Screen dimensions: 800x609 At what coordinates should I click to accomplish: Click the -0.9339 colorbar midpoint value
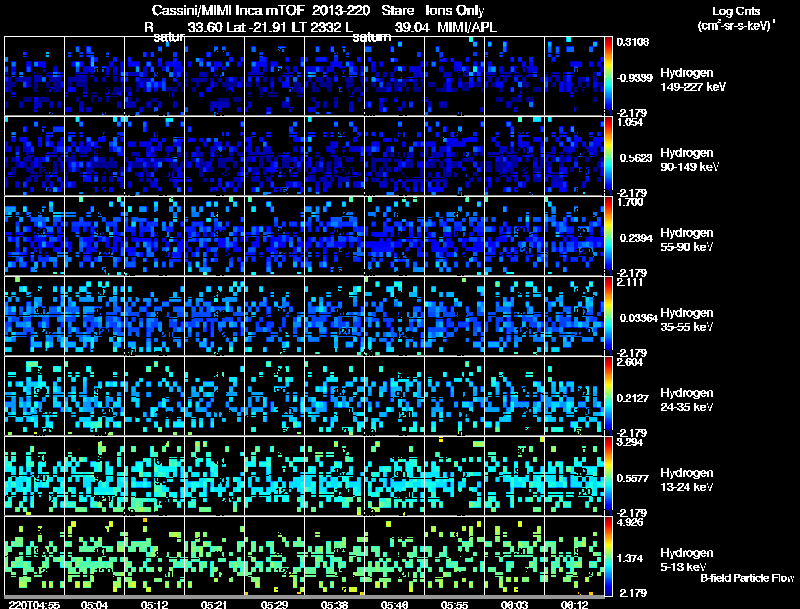click(x=634, y=78)
